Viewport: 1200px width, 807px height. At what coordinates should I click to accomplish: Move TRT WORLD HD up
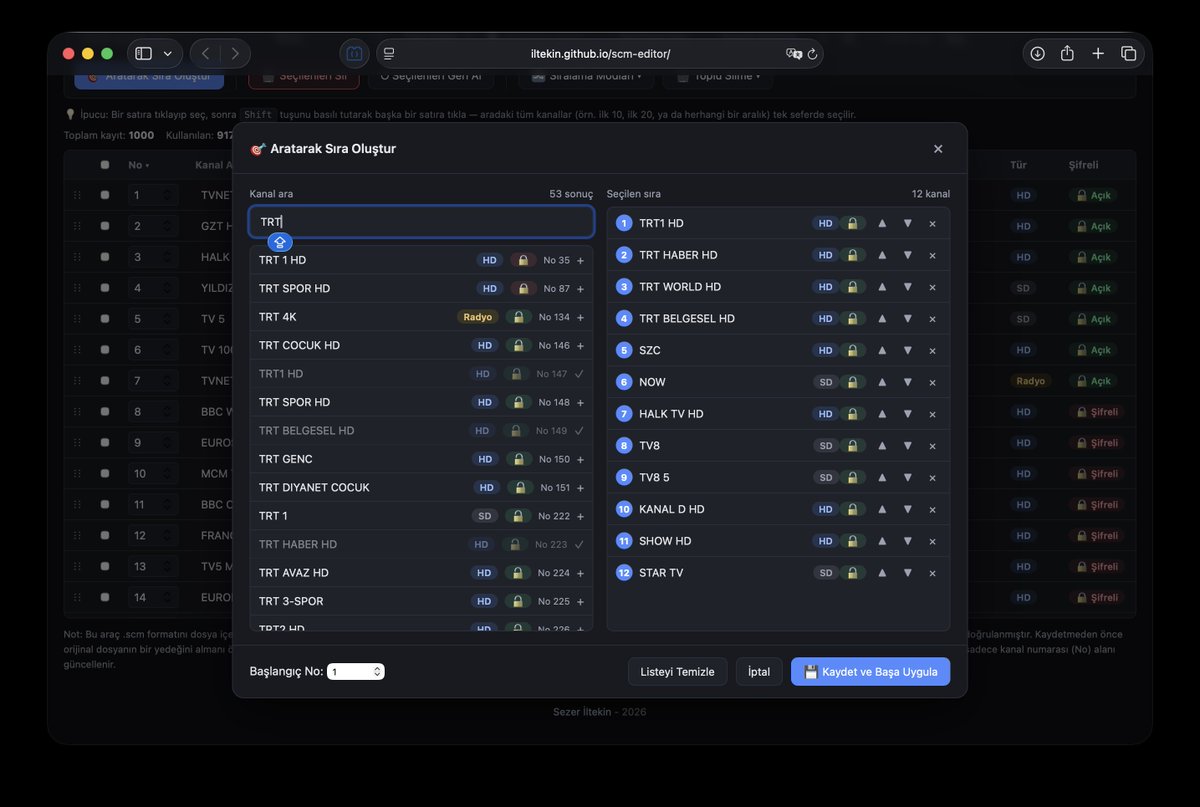point(882,287)
